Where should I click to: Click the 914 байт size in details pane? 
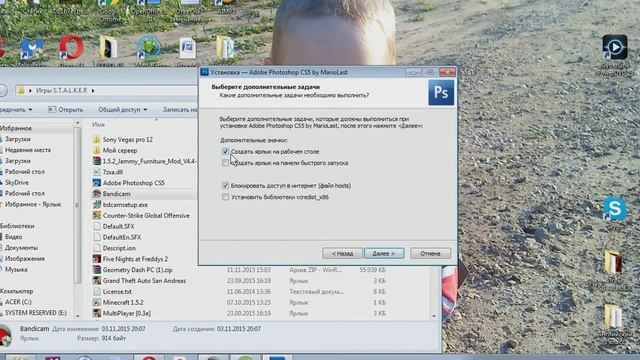114,338
